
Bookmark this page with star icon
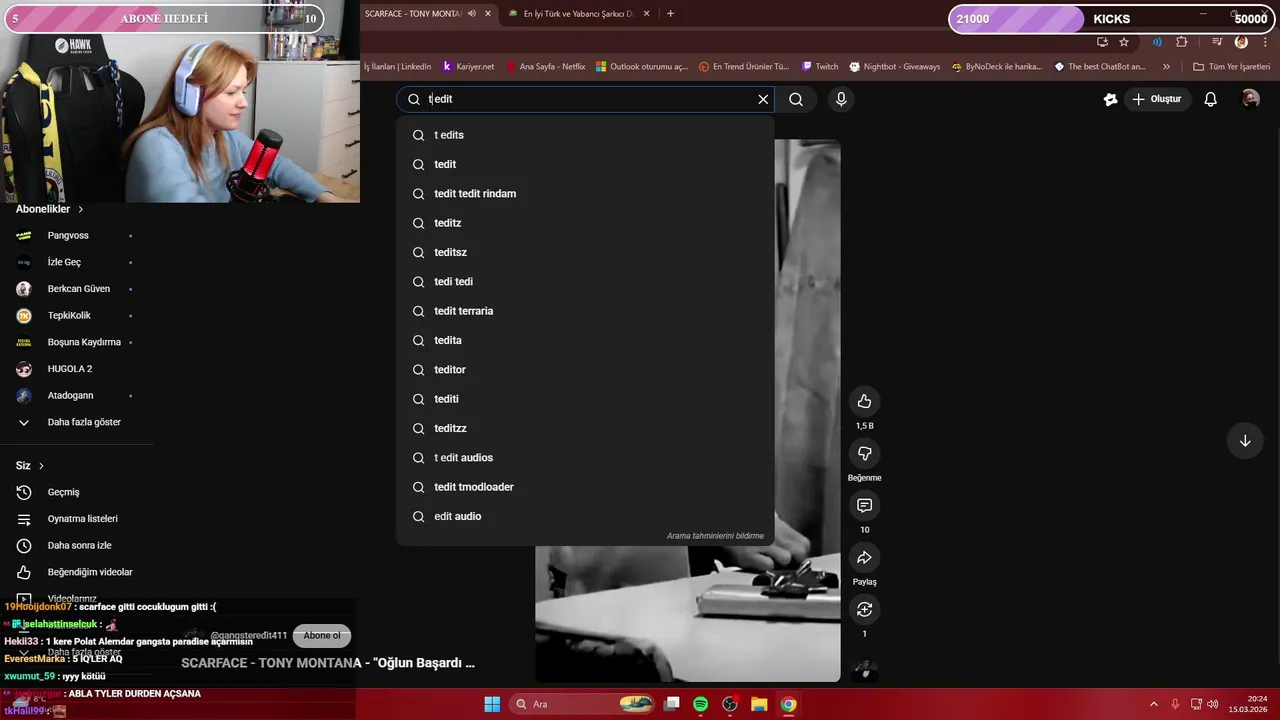click(x=1124, y=42)
